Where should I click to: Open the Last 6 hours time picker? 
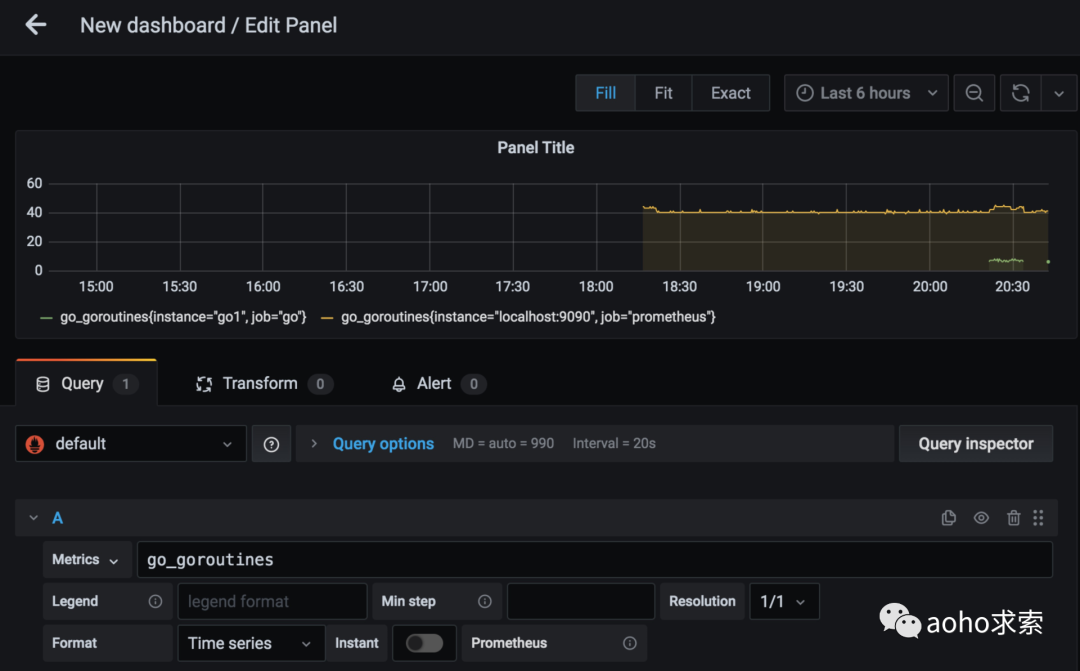866,93
